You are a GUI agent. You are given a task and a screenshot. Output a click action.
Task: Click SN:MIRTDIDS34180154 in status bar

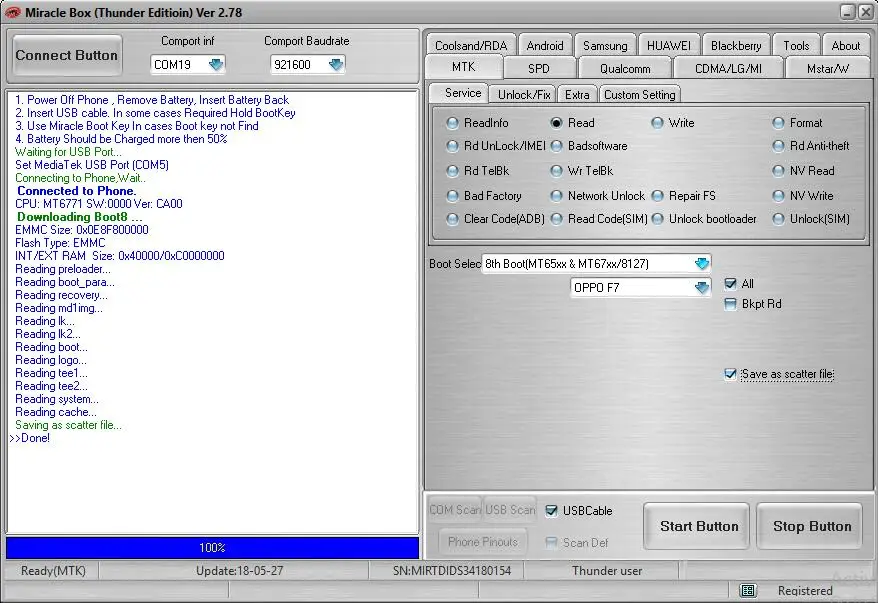(x=451, y=571)
